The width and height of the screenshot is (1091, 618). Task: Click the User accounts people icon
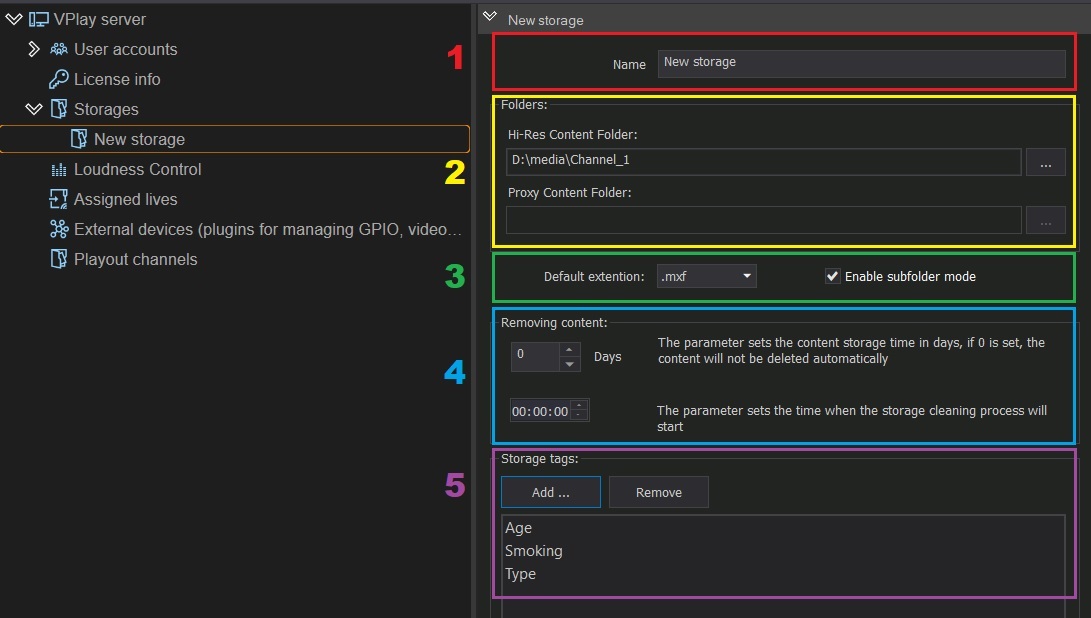point(58,49)
